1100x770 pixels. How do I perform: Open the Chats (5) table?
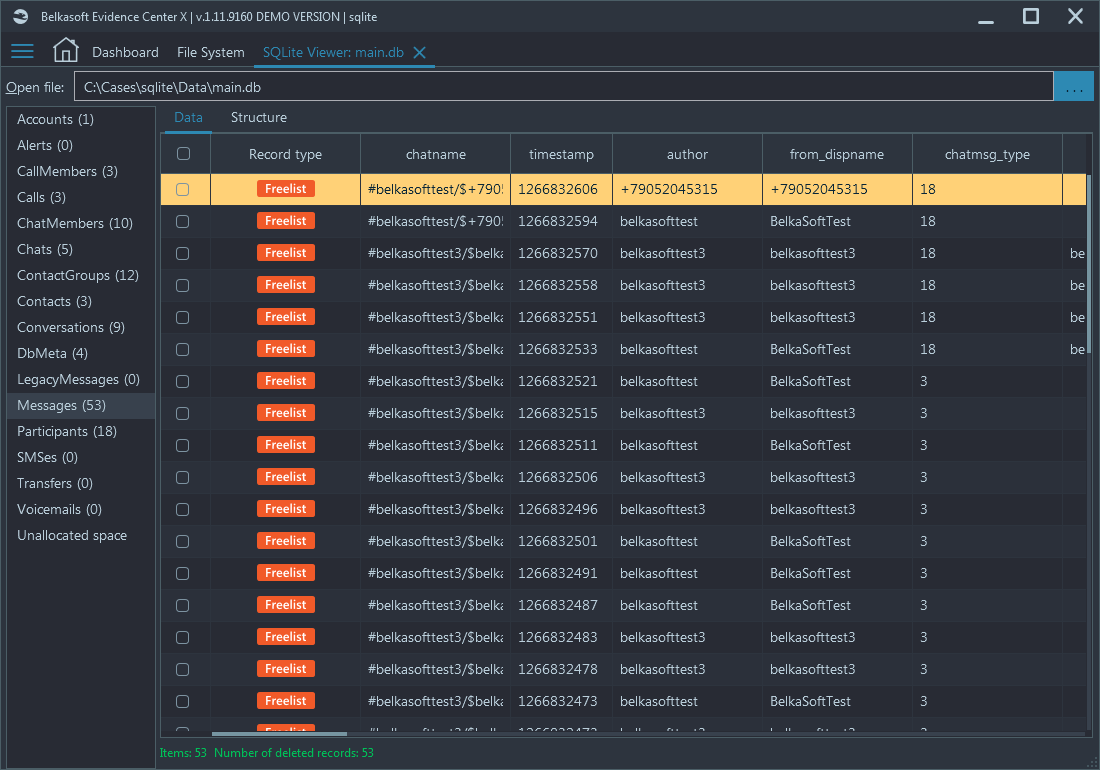coord(81,249)
